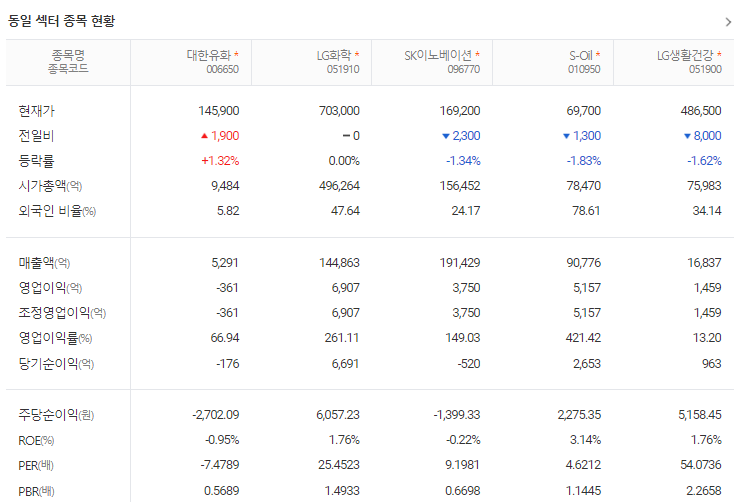Click the 영업이익(억) row label
The width and height of the screenshot is (744, 502).
50,288
